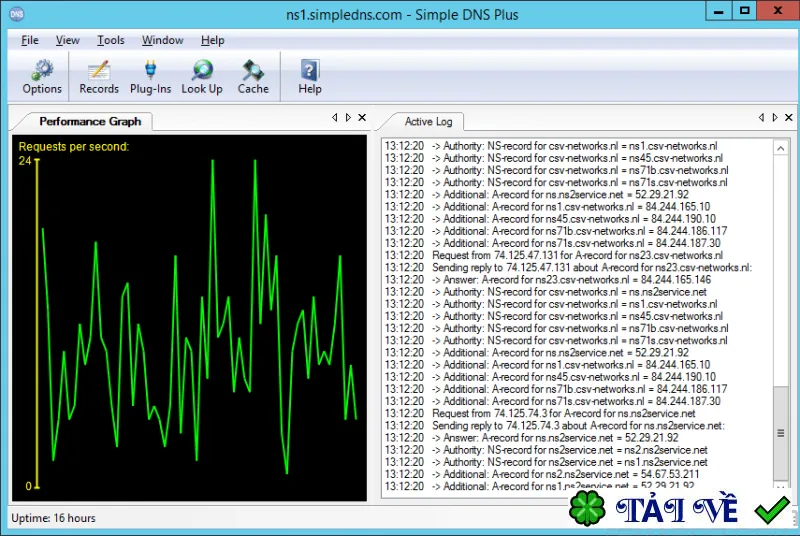This screenshot has width=800, height=536.
Task: Open the Window menu
Action: click(x=162, y=40)
